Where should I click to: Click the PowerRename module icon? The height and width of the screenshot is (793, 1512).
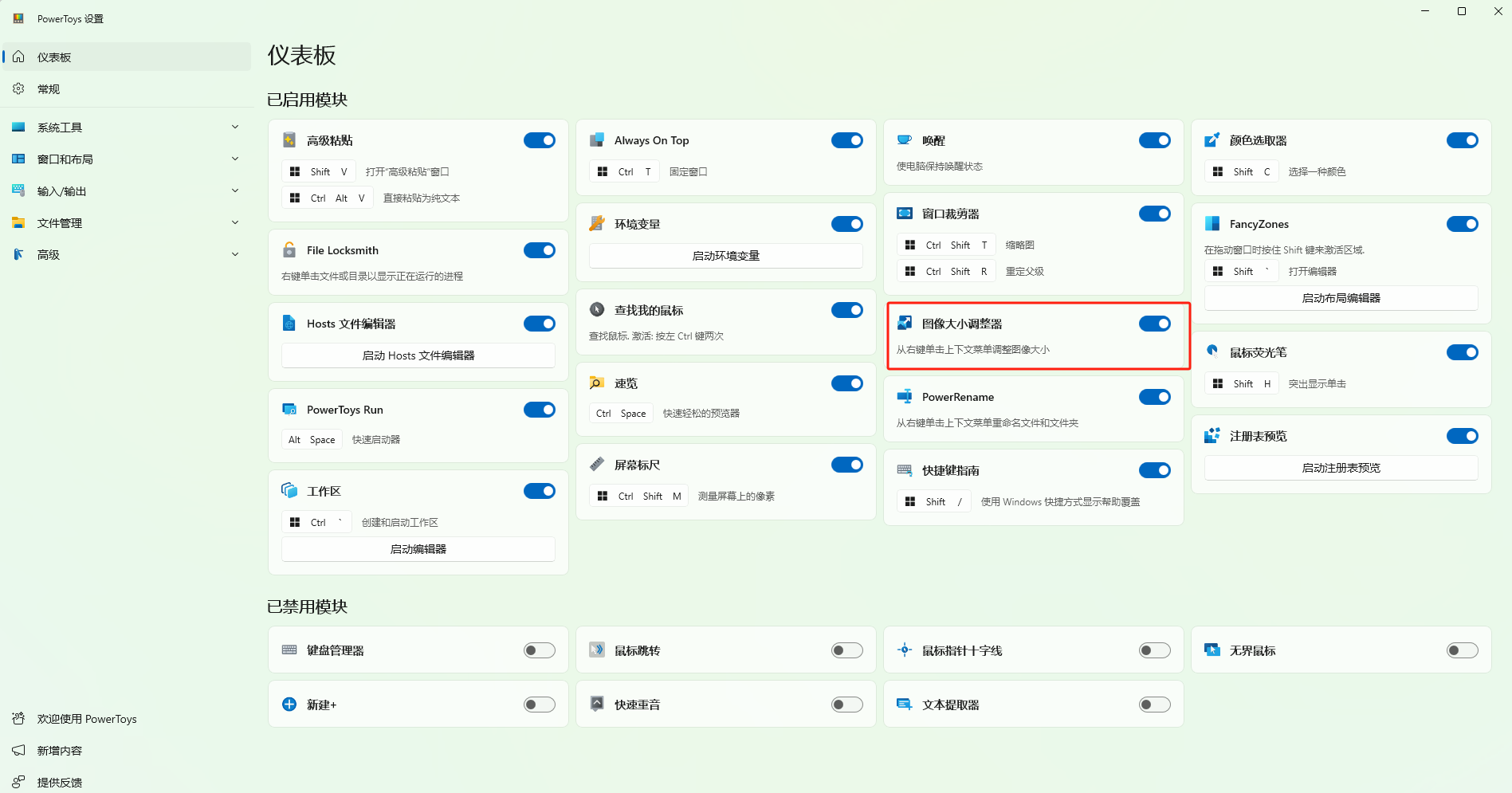[905, 397]
